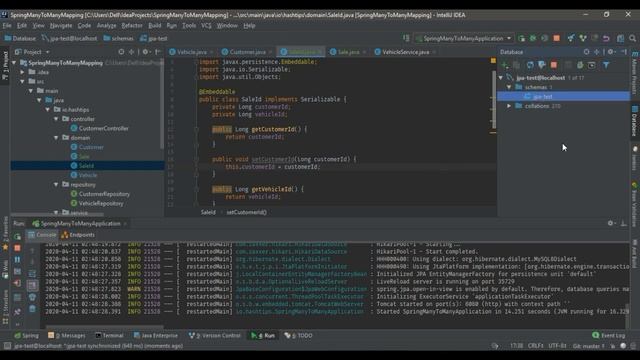The image size is (640, 360).
Task: Open Spring tool window button
Action: coord(26,336)
